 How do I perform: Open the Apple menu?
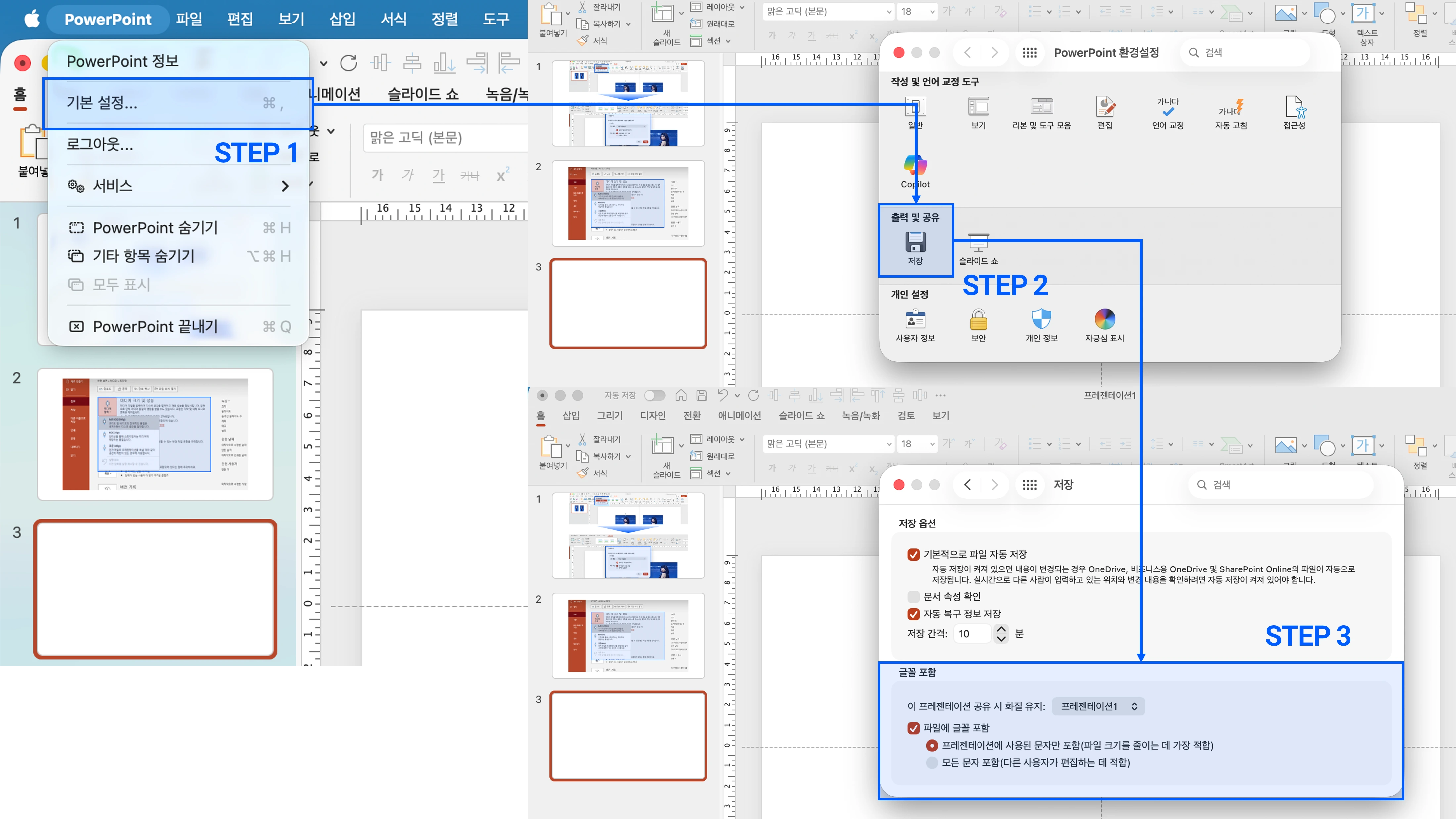(32, 19)
